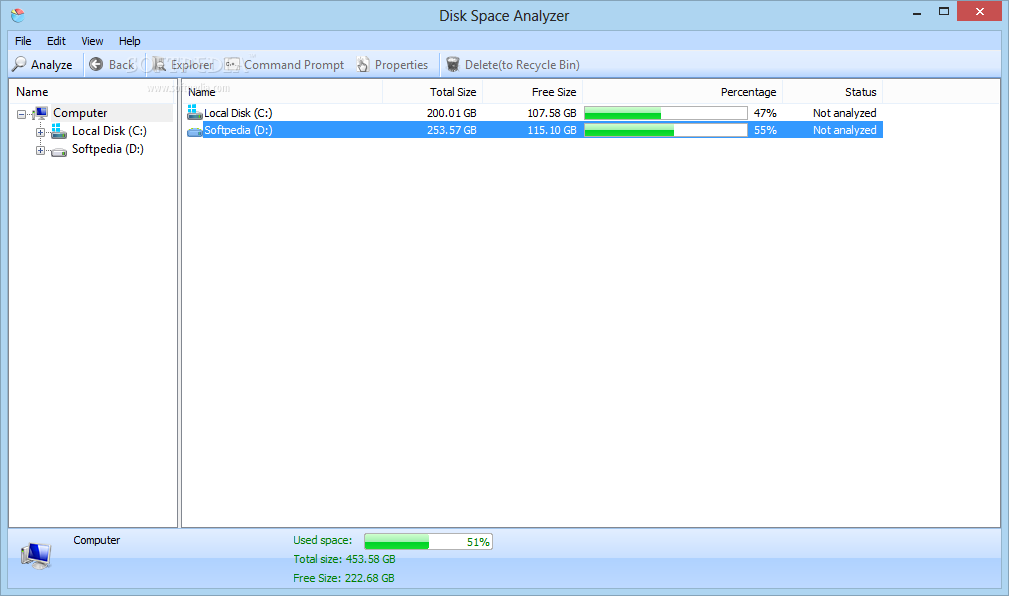Select Softpedia (D:) in tree
The width and height of the screenshot is (1009, 596).
click(107, 149)
